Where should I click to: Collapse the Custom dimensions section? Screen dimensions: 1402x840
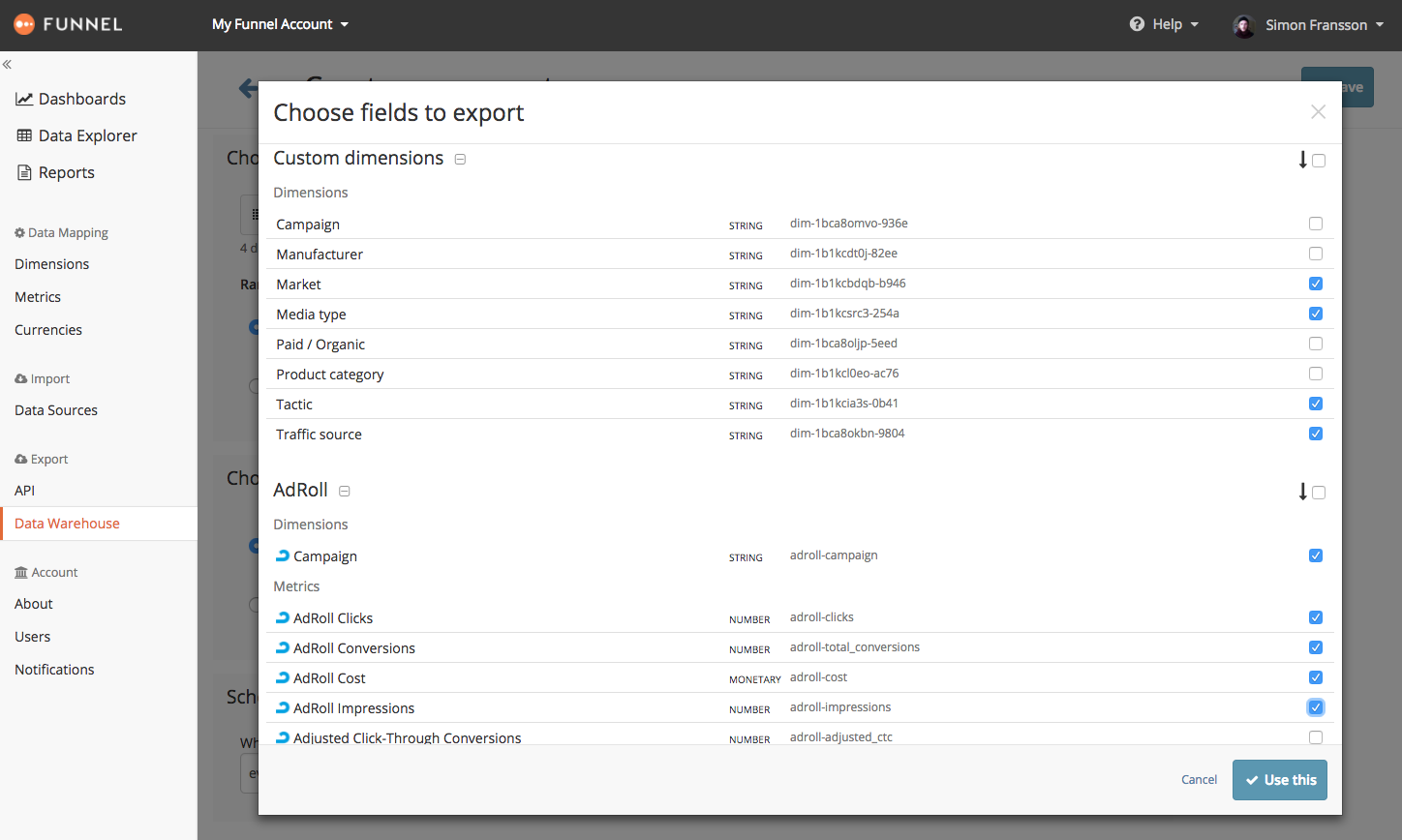(461, 160)
